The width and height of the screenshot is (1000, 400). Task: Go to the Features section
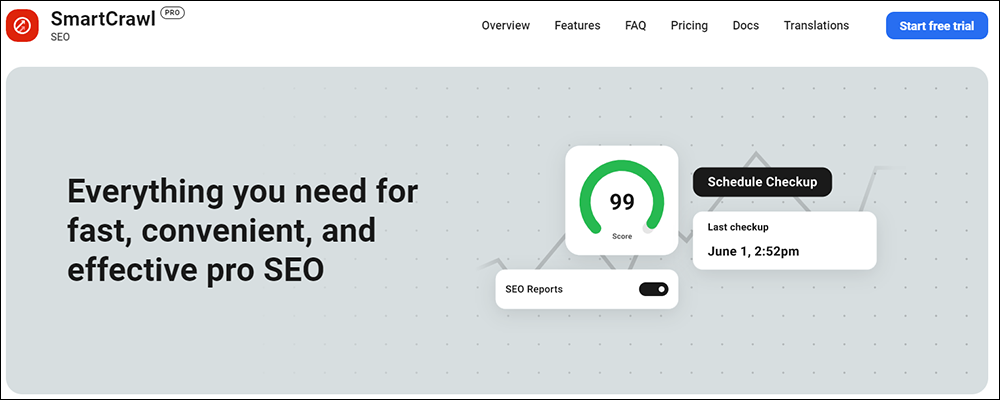577,26
